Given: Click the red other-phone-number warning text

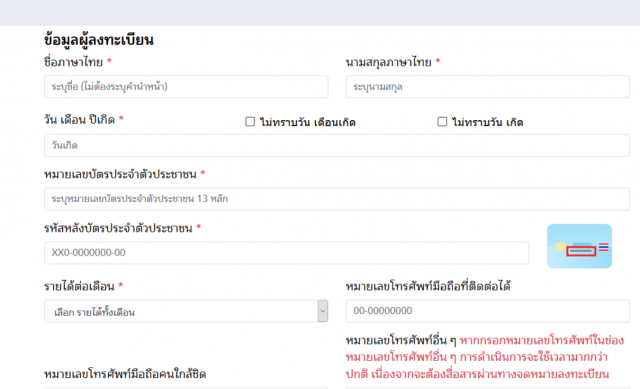Looking at the screenshot, I should (x=485, y=357).
